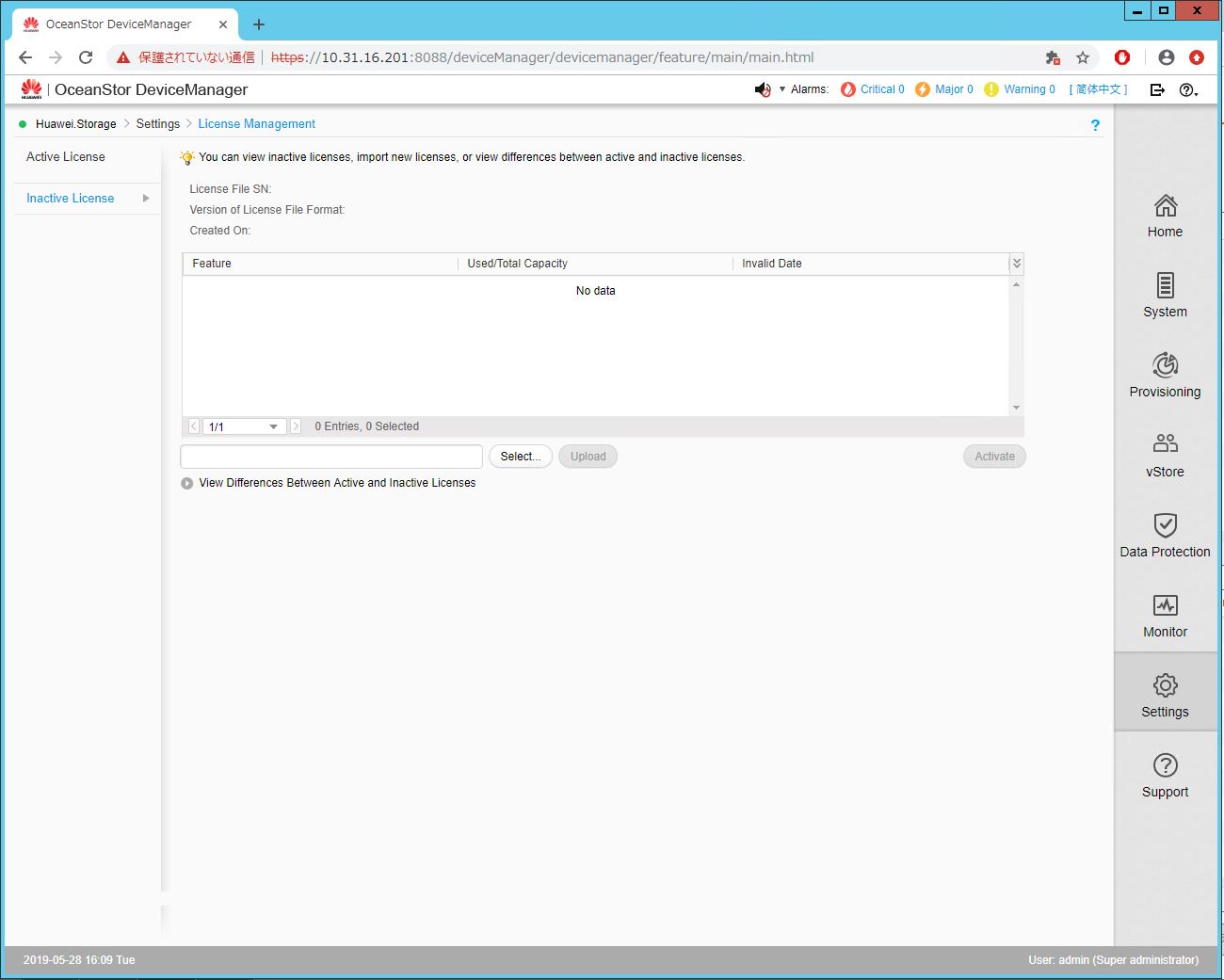Open the Settings gear icon
1224x980 pixels.
tap(1165, 685)
